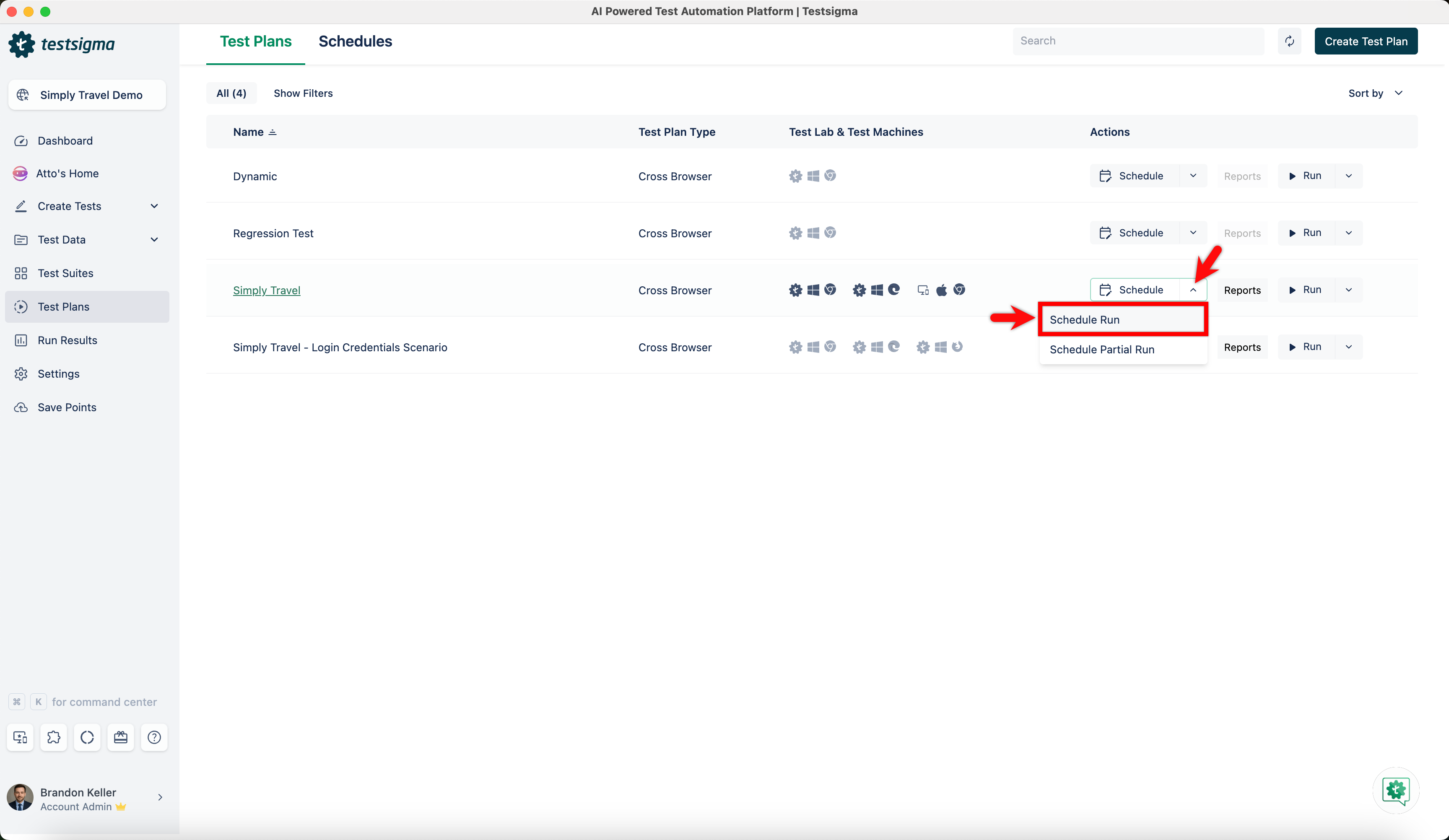Screen dimensions: 1449x840
Task: Click the Edge icon in Login Credentials row
Action: [x=893, y=347]
